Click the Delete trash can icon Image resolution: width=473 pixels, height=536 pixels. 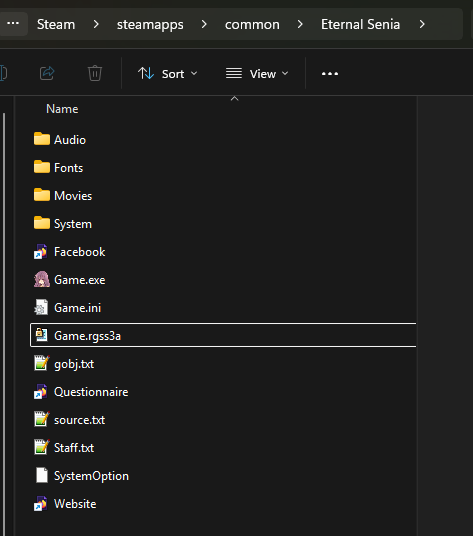click(x=95, y=73)
